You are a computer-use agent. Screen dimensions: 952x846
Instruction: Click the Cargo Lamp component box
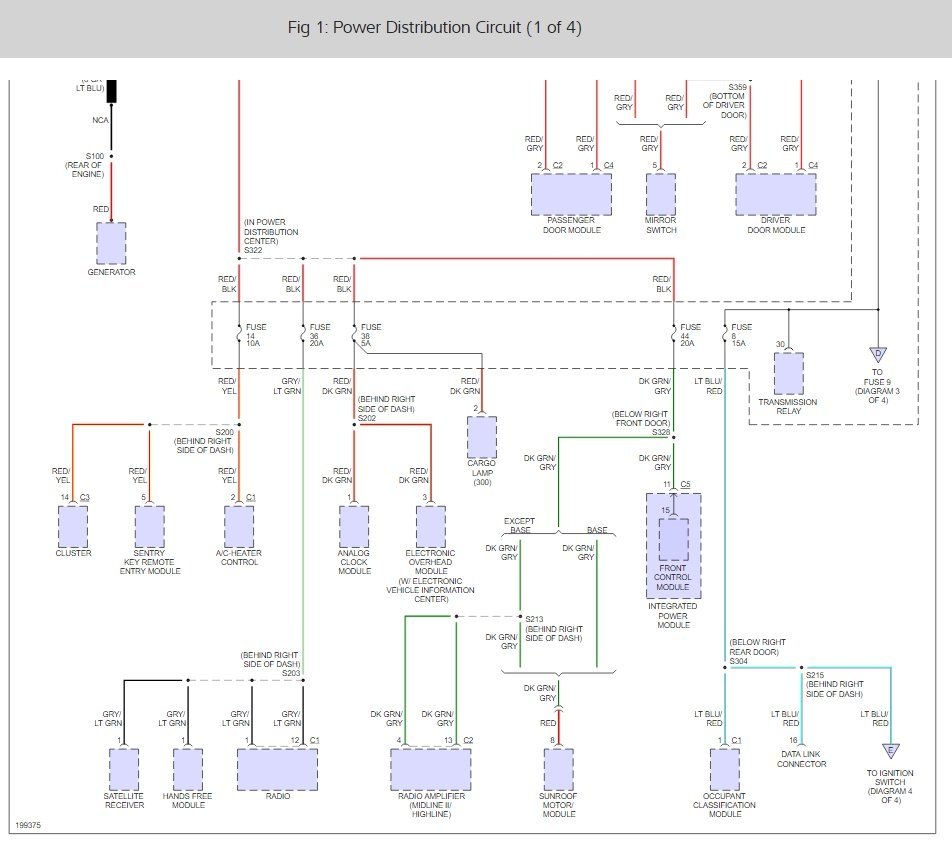[x=482, y=437]
